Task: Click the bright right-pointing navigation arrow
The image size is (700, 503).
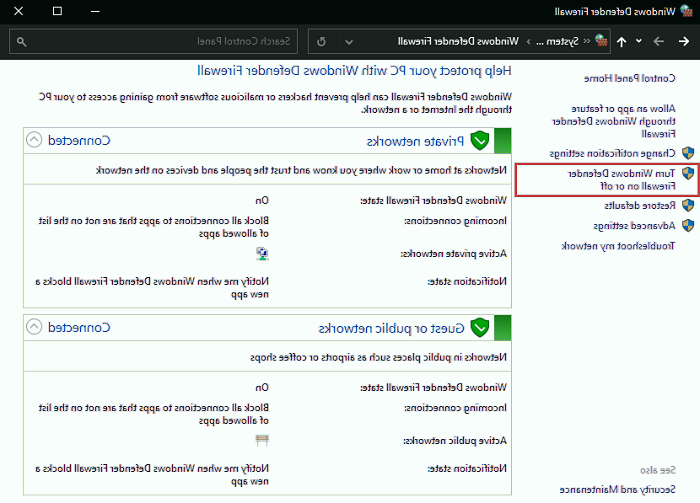Action: coord(683,42)
